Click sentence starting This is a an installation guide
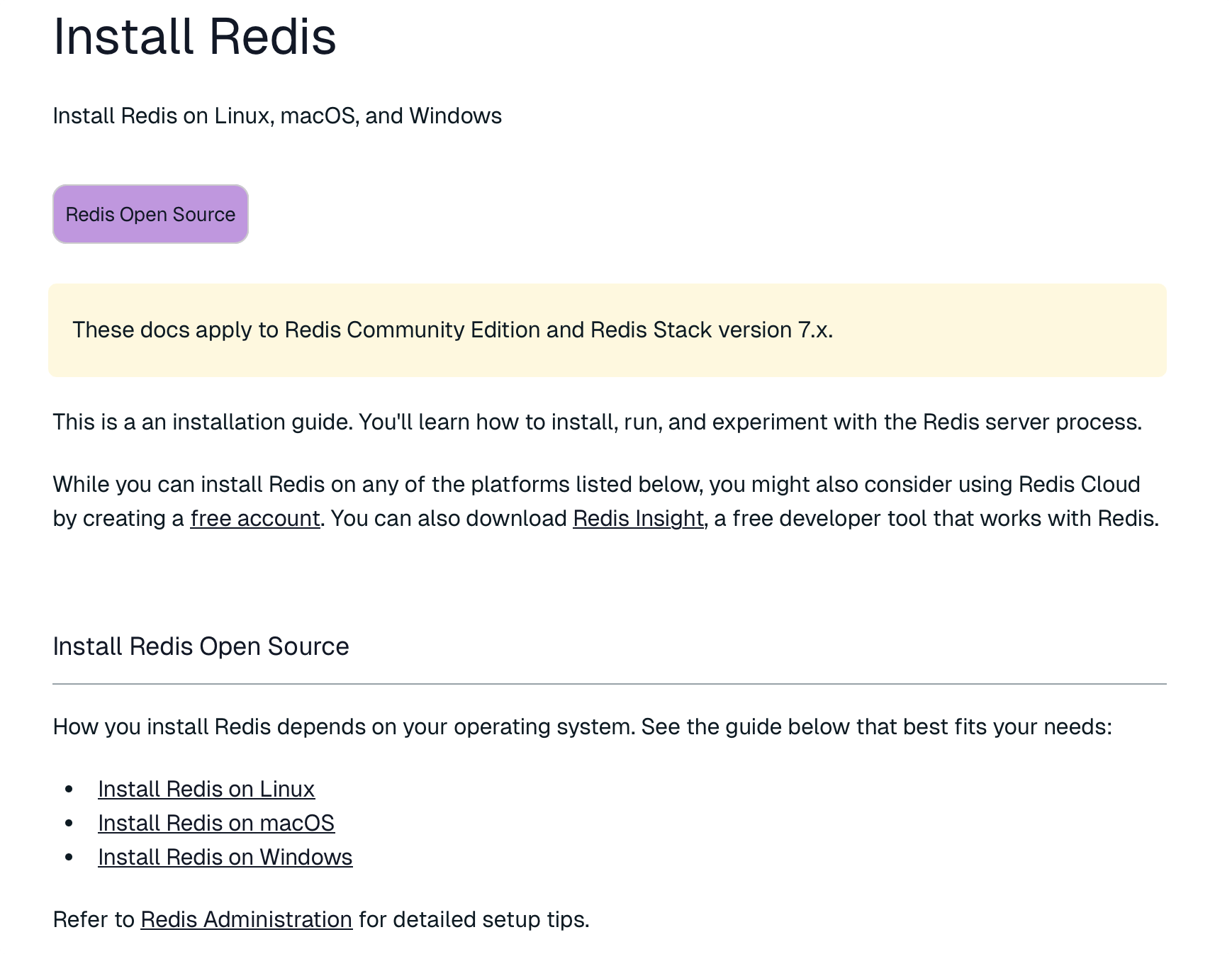The width and height of the screenshot is (1232, 954). click(598, 422)
